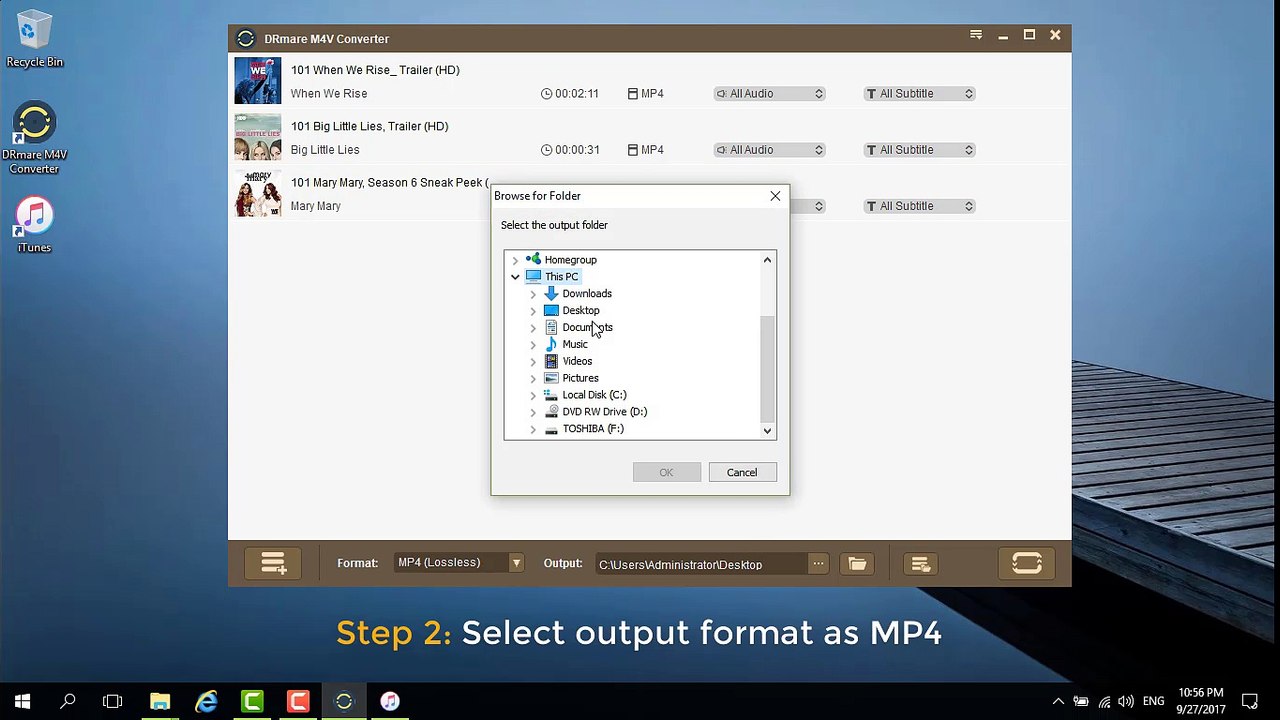Open the Action Center notifications icon

(1250, 701)
